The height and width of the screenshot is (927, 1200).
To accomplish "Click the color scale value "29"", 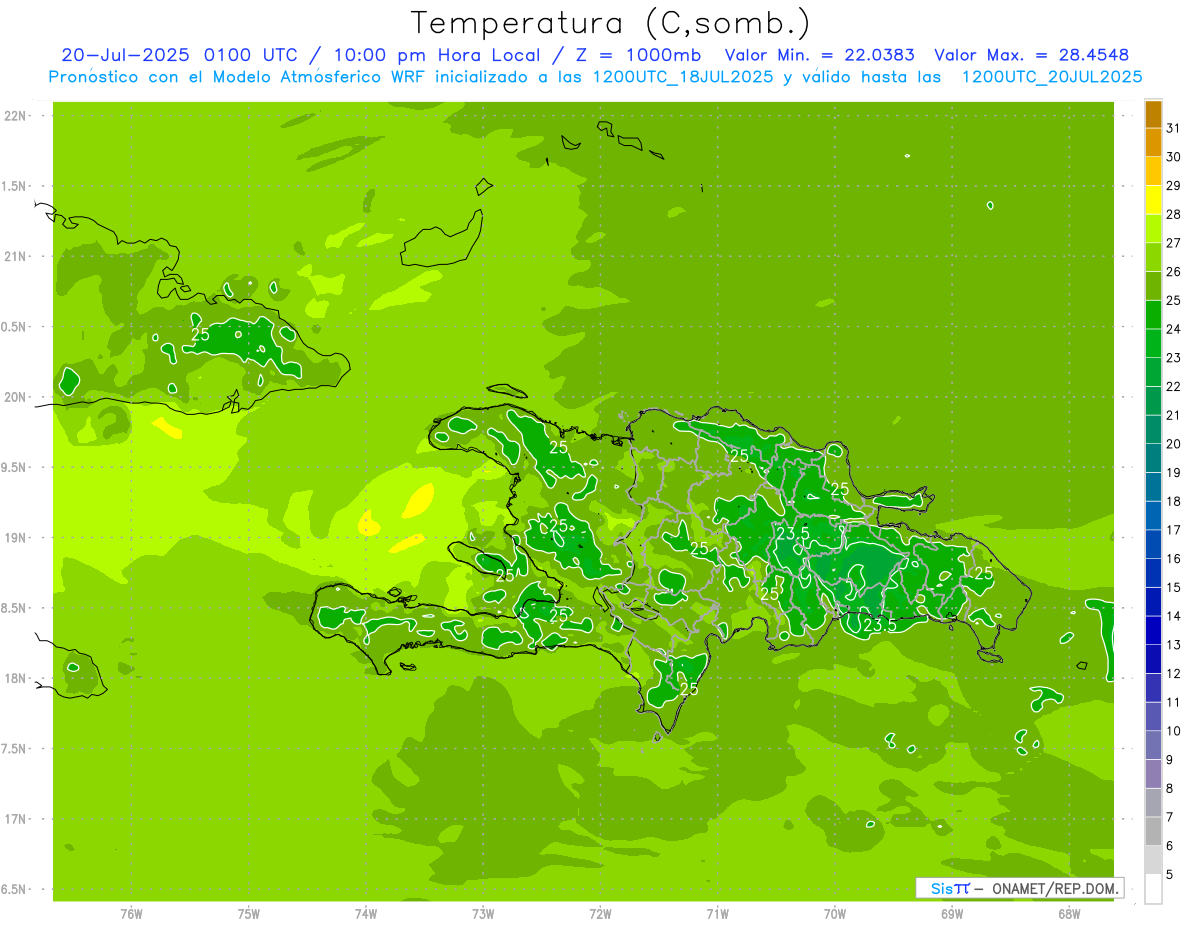I will pyautogui.click(x=1174, y=186).
